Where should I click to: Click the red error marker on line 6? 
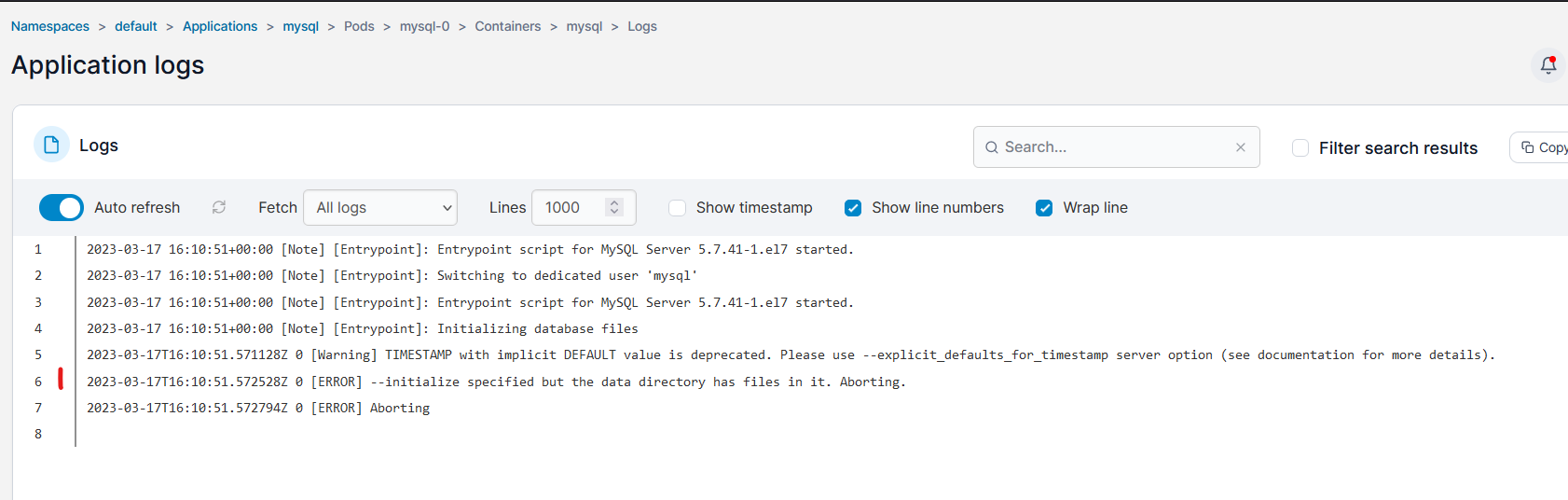click(x=61, y=379)
